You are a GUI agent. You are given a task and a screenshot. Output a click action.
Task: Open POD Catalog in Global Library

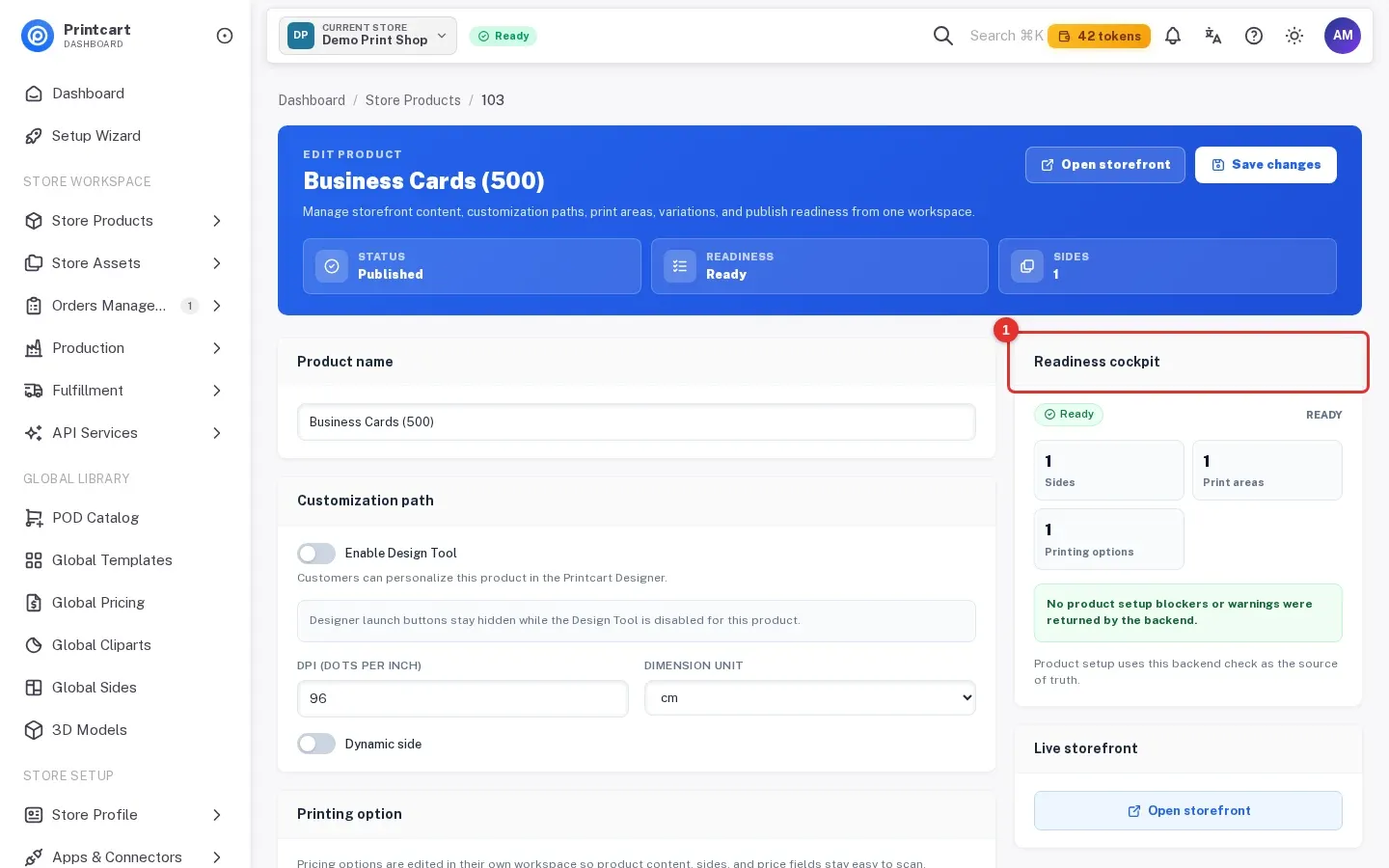pyautogui.click(x=125, y=518)
